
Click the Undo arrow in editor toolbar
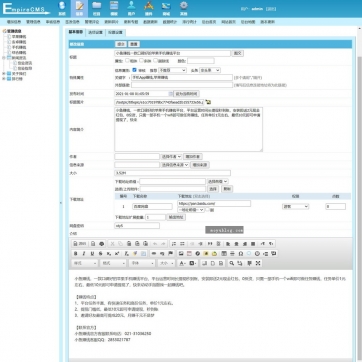[155, 244]
